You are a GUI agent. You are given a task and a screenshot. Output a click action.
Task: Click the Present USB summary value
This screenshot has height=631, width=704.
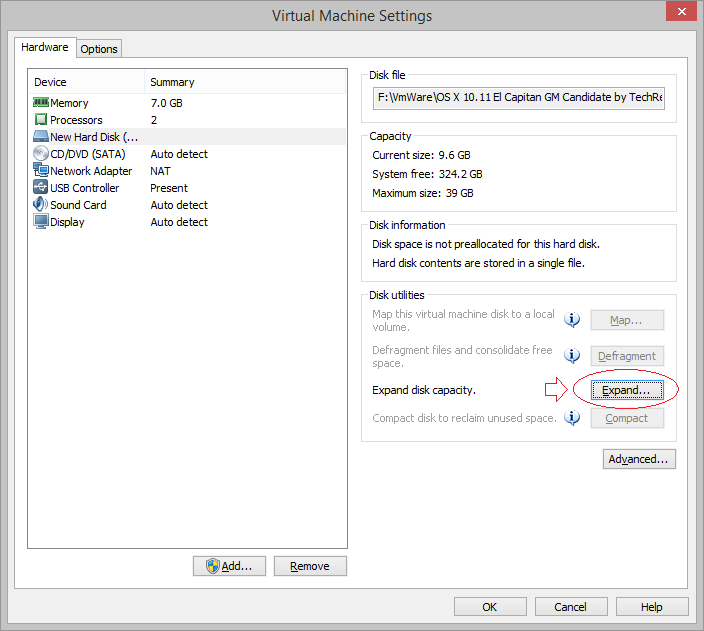[169, 188]
